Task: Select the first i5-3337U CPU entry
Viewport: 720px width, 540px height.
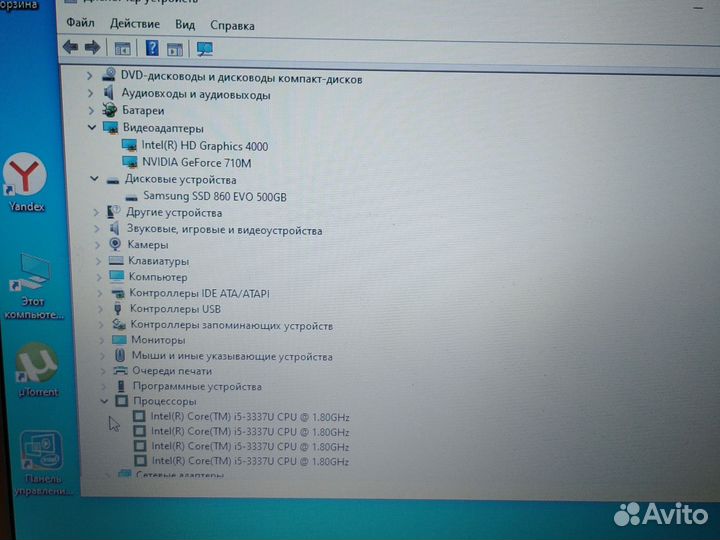Action: [250, 417]
